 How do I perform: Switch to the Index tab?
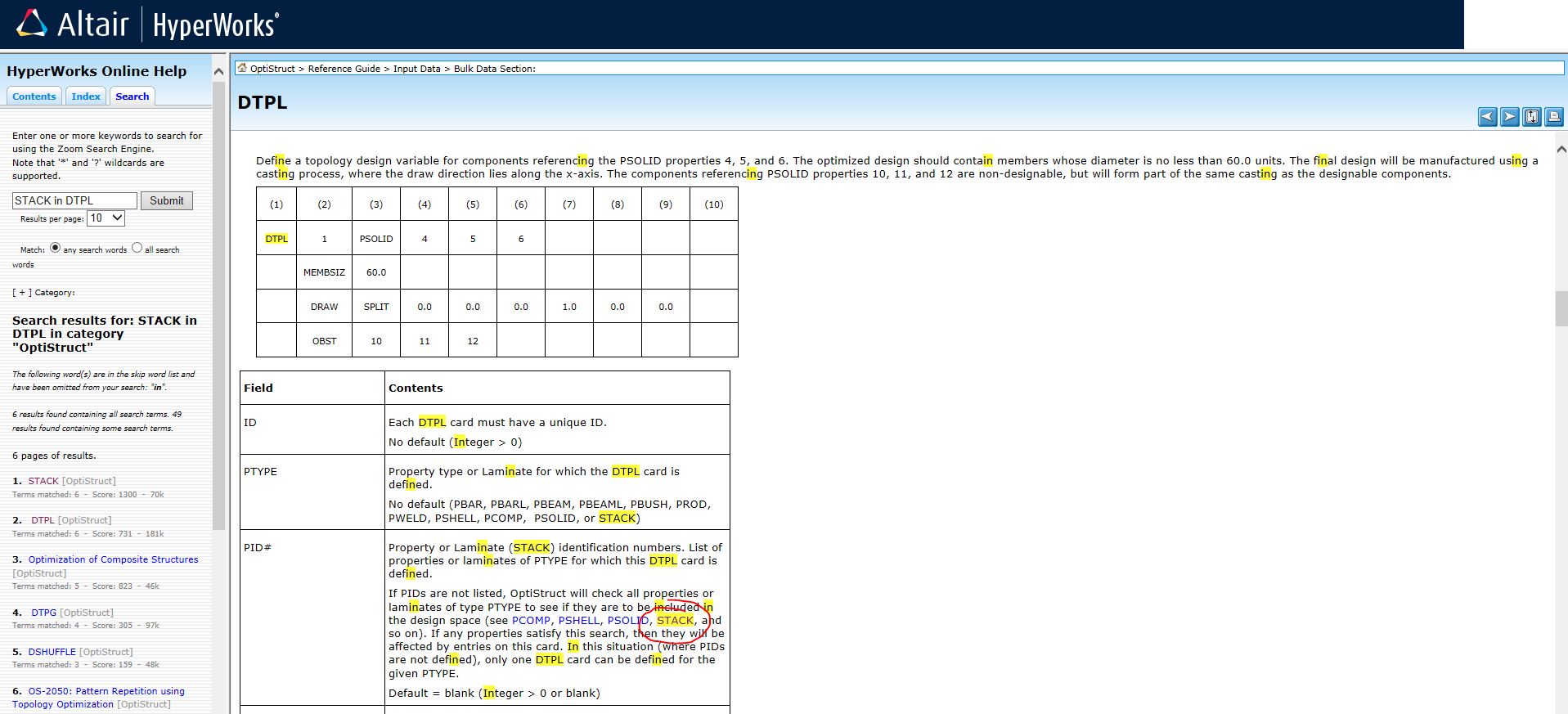(86, 97)
